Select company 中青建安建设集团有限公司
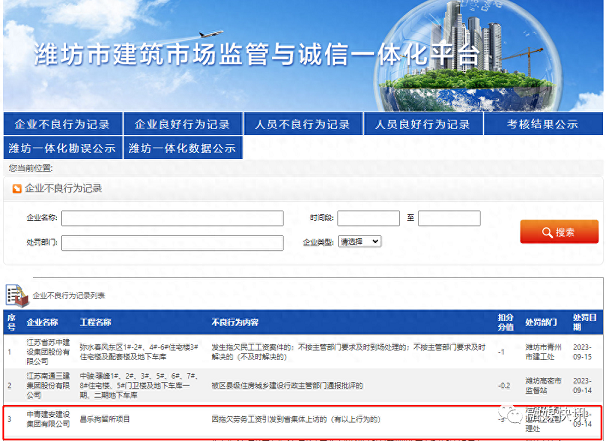 (48, 419)
